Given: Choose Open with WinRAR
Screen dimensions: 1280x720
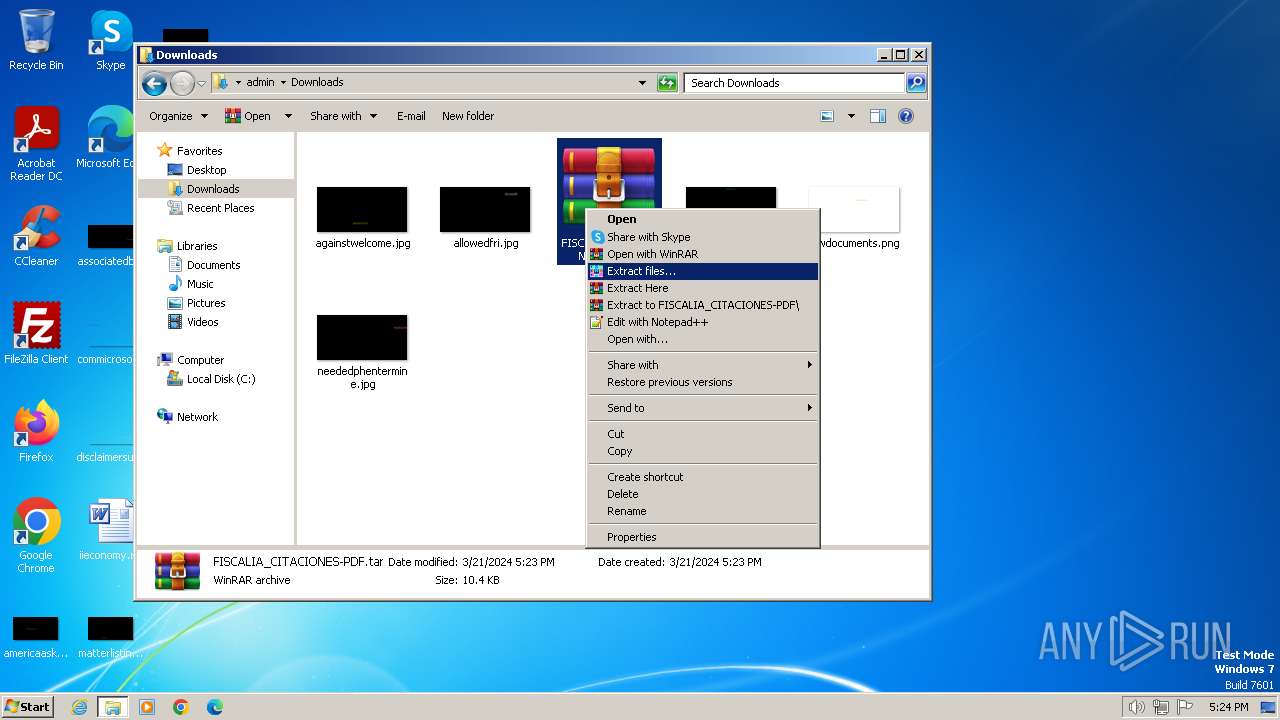Looking at the screenshot, I should point(702,254).
